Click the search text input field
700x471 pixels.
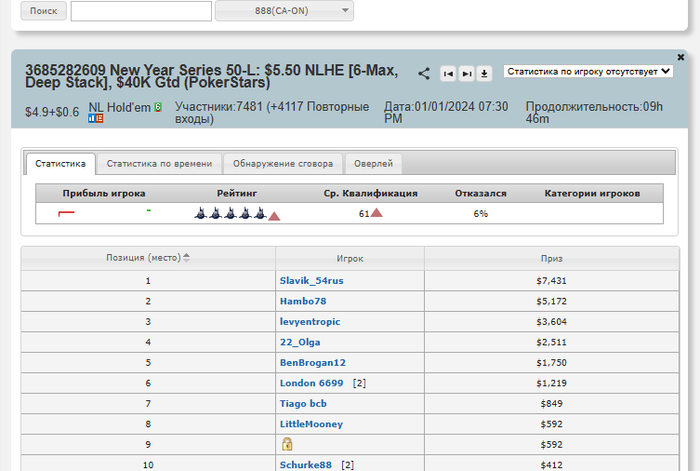tap(141, 11)
